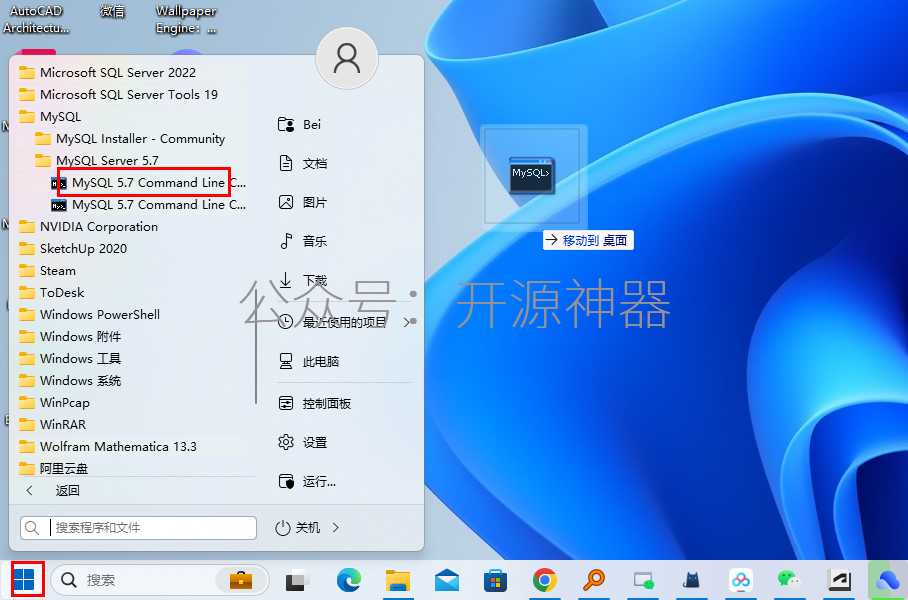This screenshot has height=600, width=908.
Task: Open Microsoft Store from the taskbar
Action: pos(495,580)
